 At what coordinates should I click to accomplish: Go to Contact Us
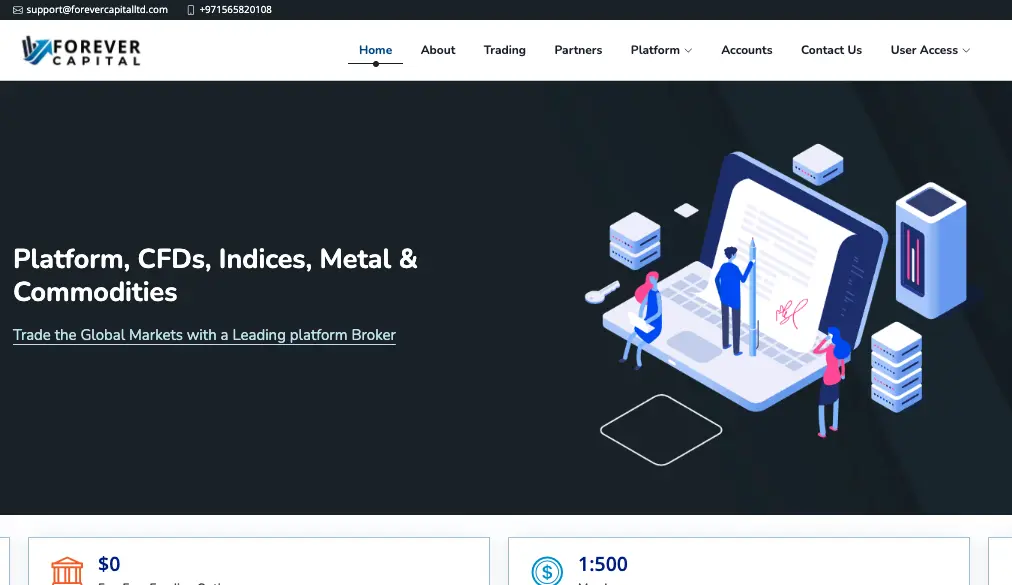[831, 50]
